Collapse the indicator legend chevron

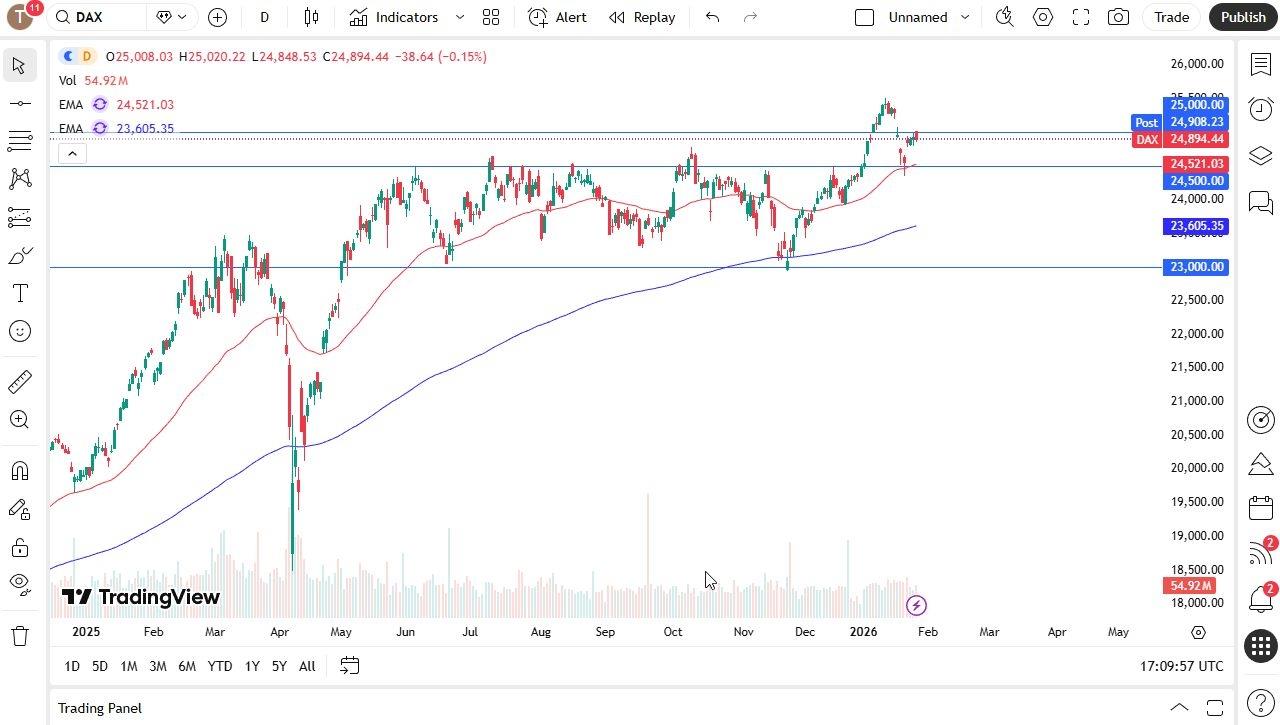coord(71,153)
